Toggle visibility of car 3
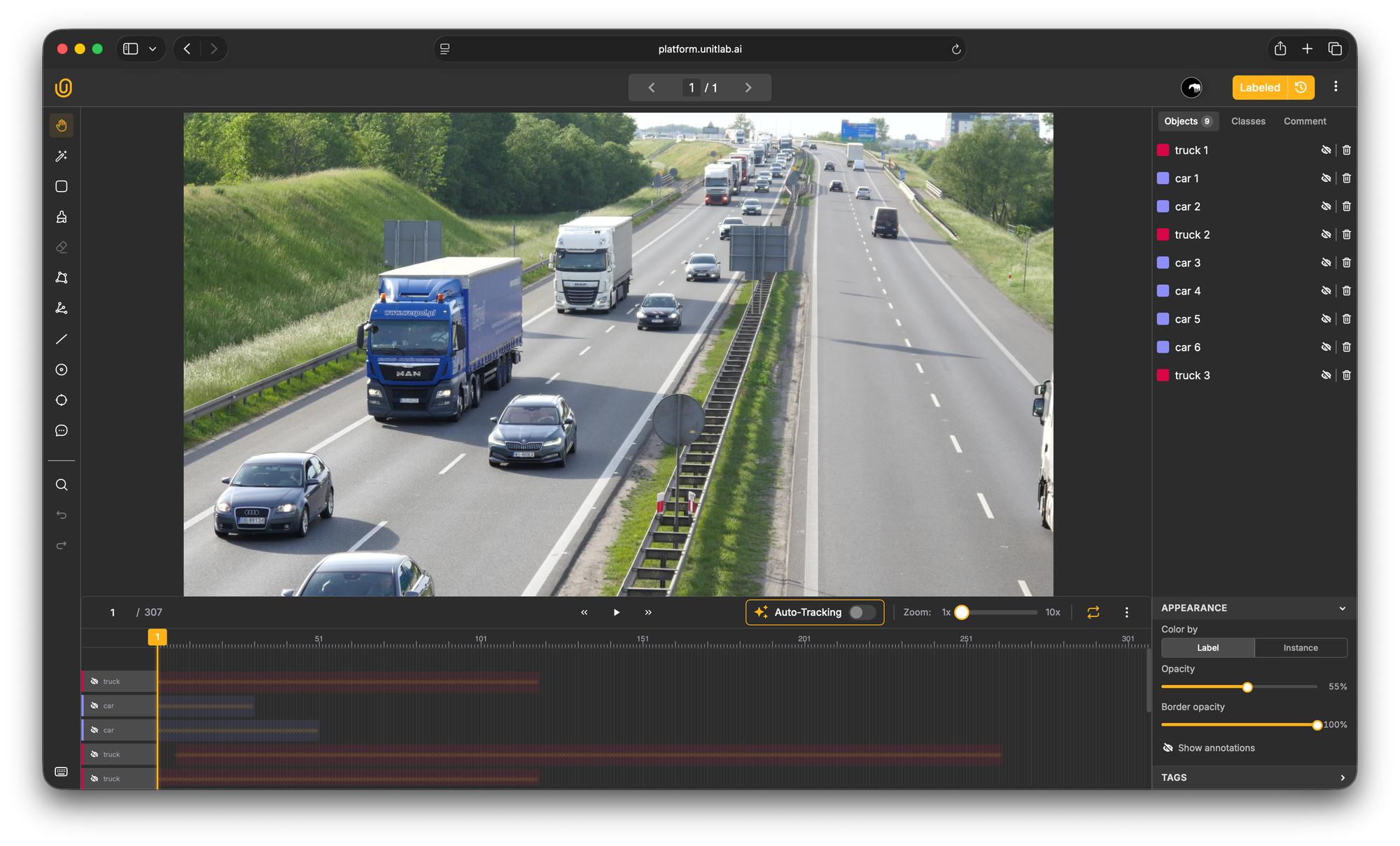 (1325, 262)
